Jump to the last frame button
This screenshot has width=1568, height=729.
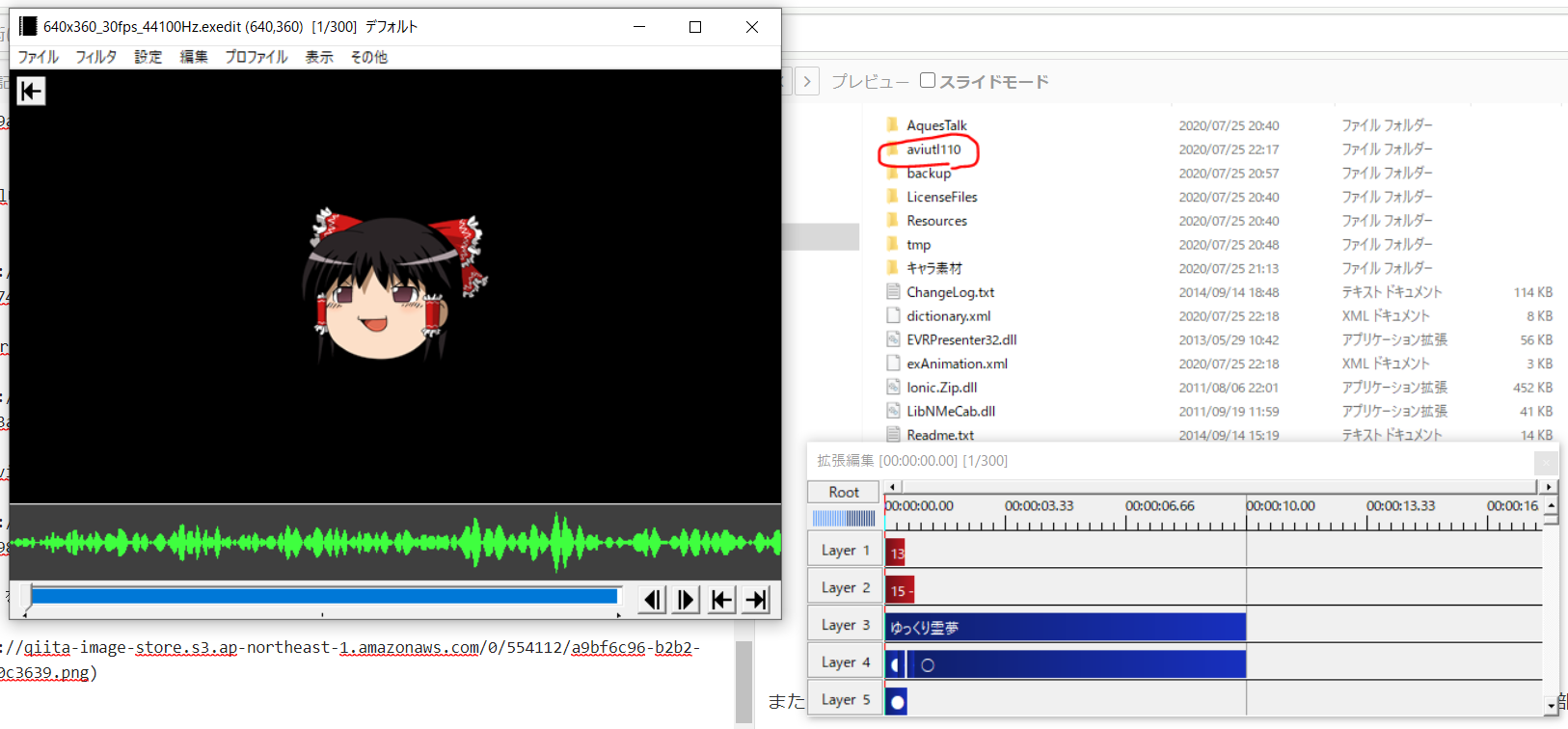(757, 600)
